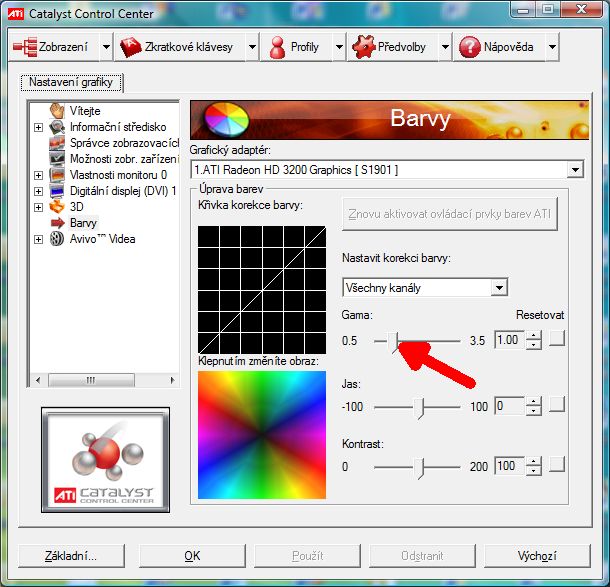This screenshot has width=610, height=587.
Task: Switch to Nastavení grafiky tab
Action: pyautogui.click(x=71, y=82)
